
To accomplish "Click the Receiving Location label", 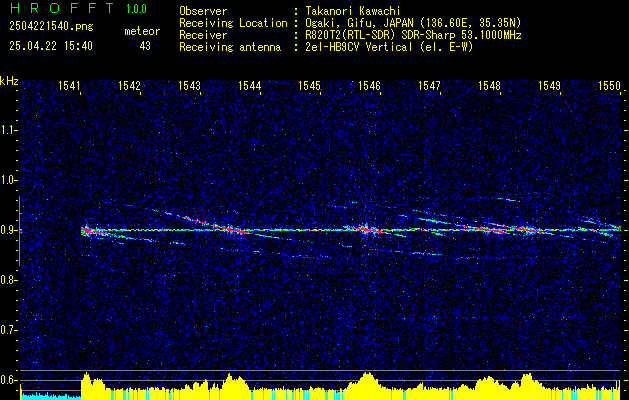I will coord(233,23).
